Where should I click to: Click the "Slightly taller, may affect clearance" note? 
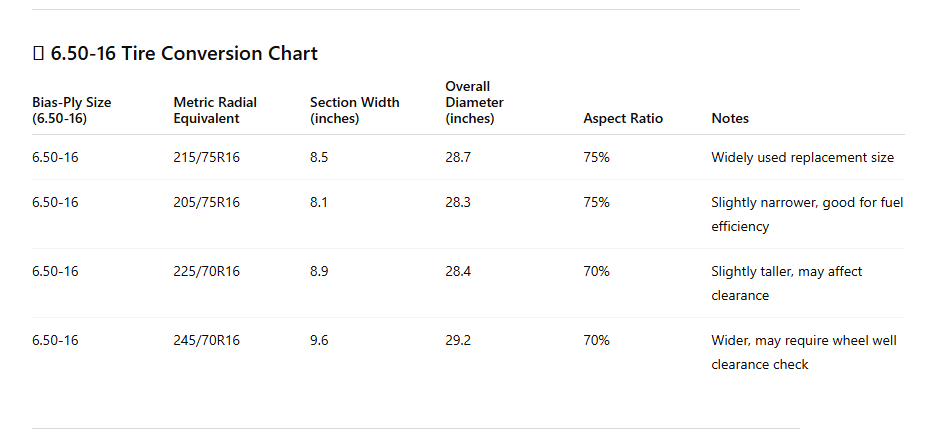[786, 283]
